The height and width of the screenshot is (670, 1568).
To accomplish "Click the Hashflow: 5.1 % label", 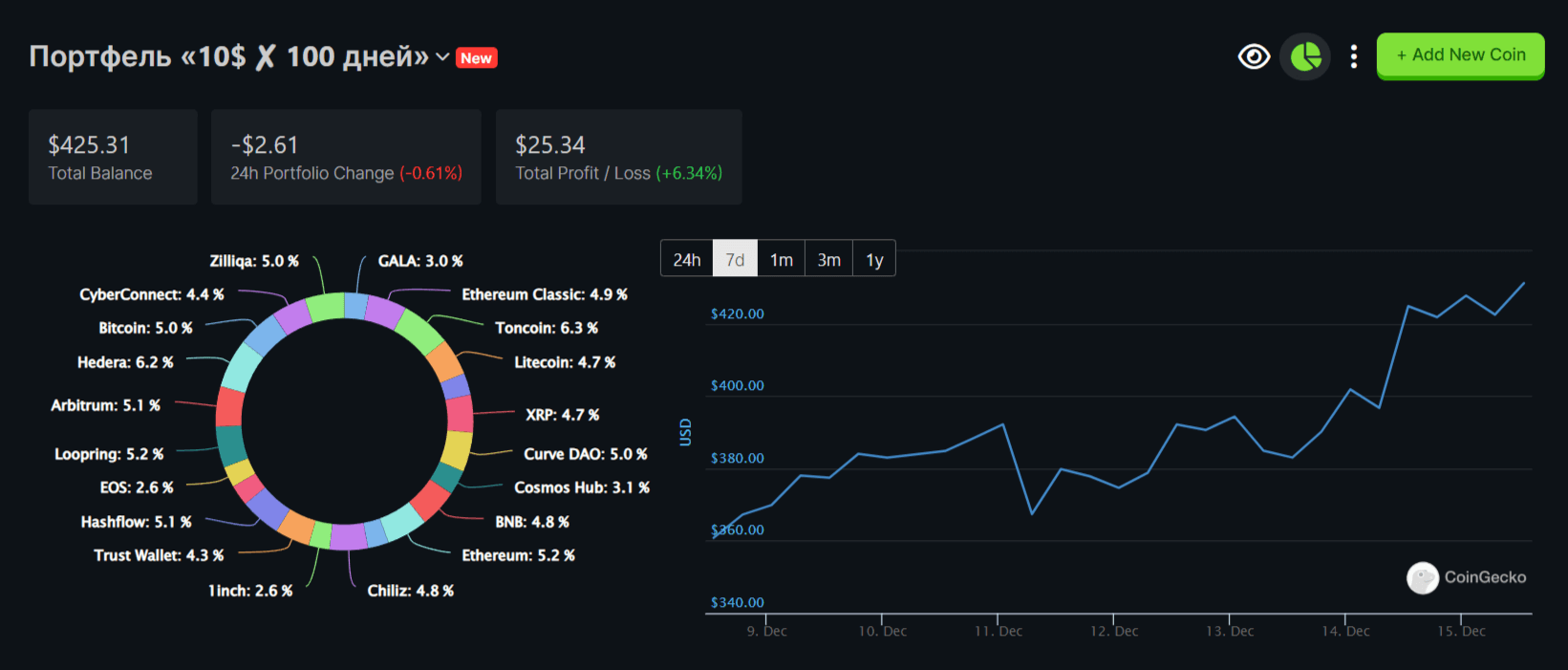I will [137, 522].
